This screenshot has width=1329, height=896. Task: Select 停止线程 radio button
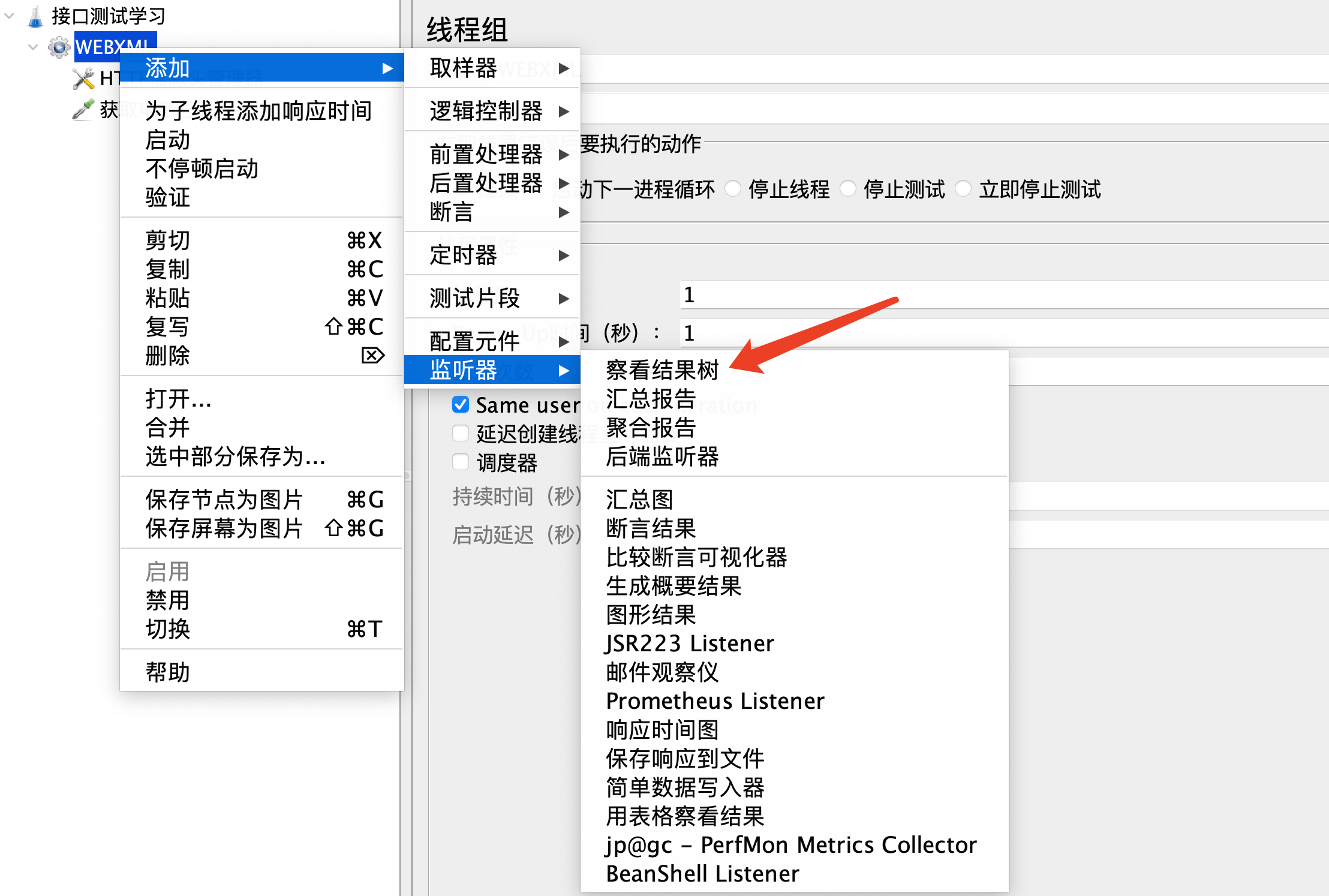[x=733, y=189]
